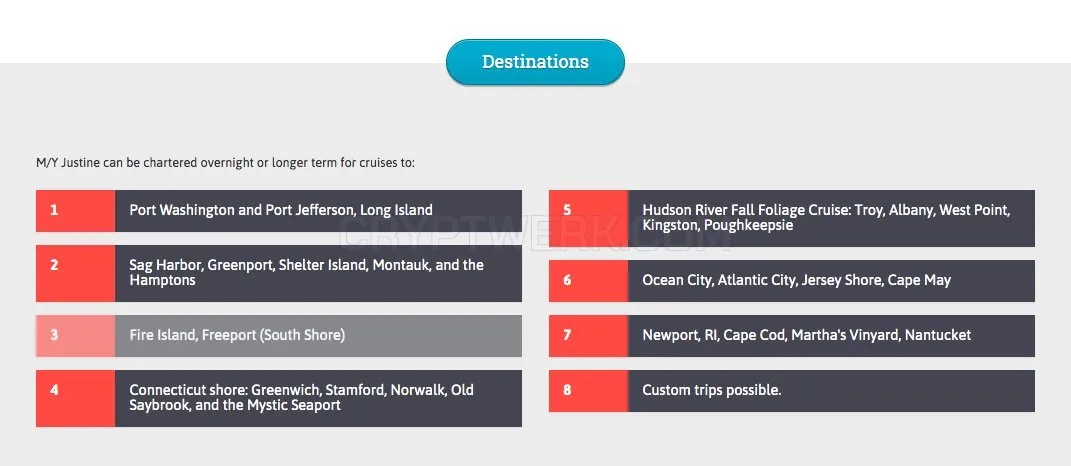This screenshot has width=1071, height=466.
Task: Click the M/Y Justine charter intro text
Action: point(225,163)
